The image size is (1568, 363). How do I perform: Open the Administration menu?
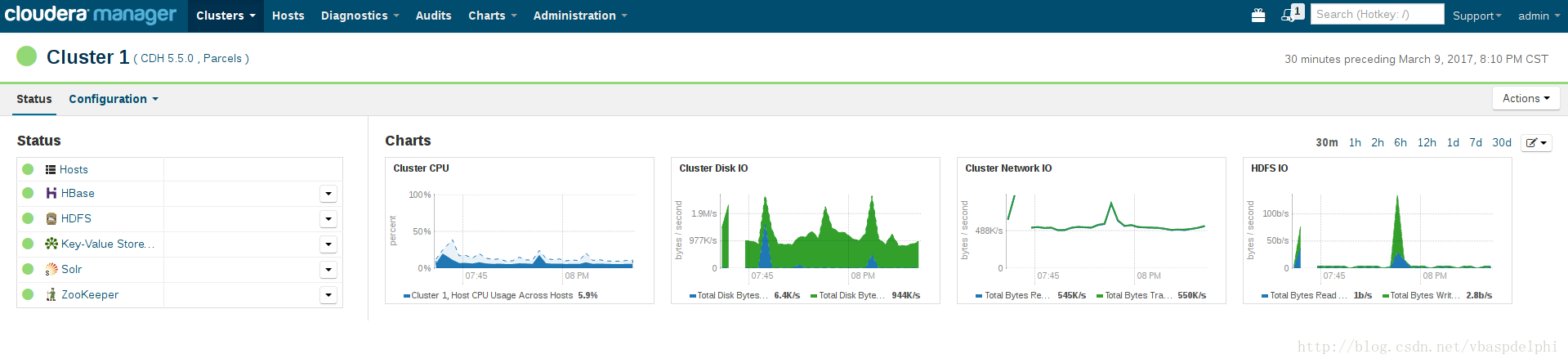[x=580, y=16]
